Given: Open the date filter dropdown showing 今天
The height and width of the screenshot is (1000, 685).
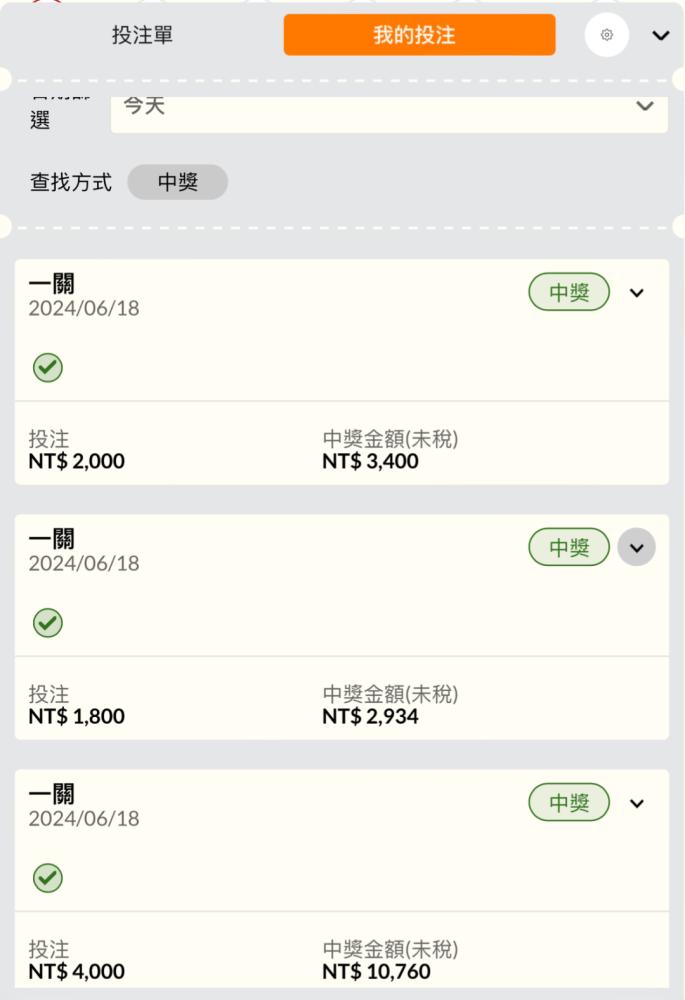Looking at the screenshot, I should tap(388, 106).
